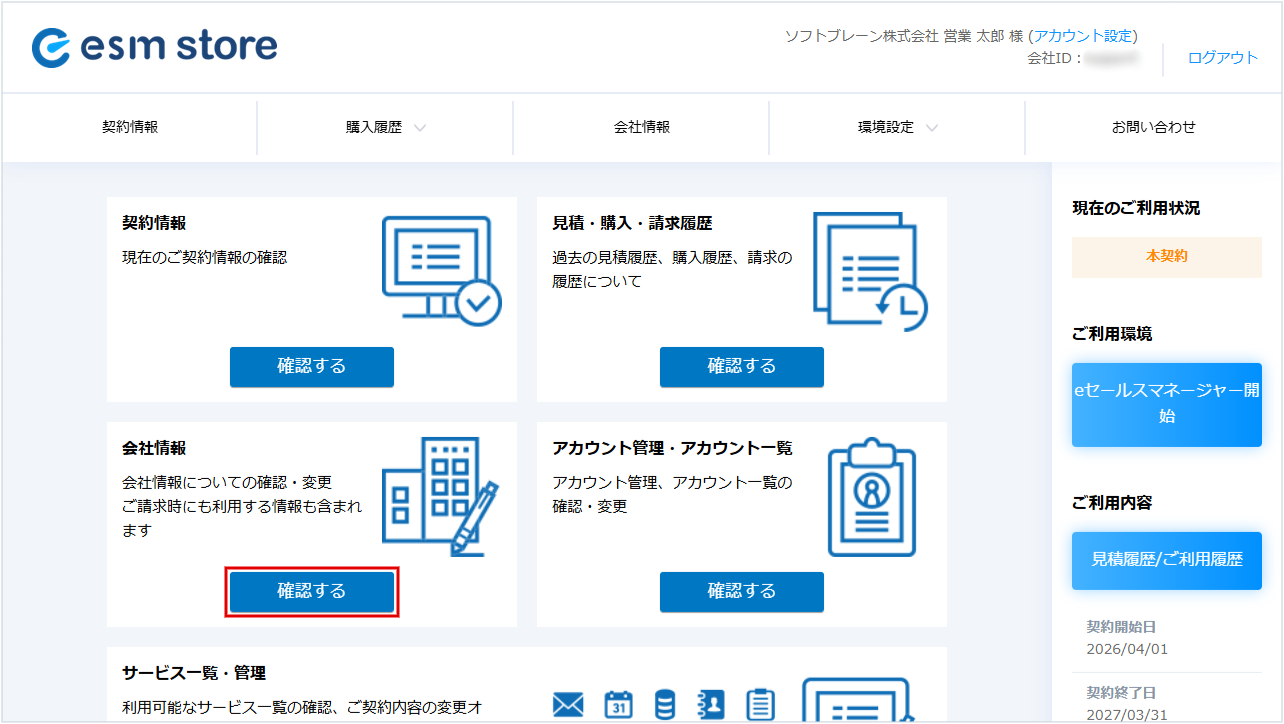Select お問い合わせ in the navigation bar
This screenshot has height=724, width=1284.
(1153, 127)
